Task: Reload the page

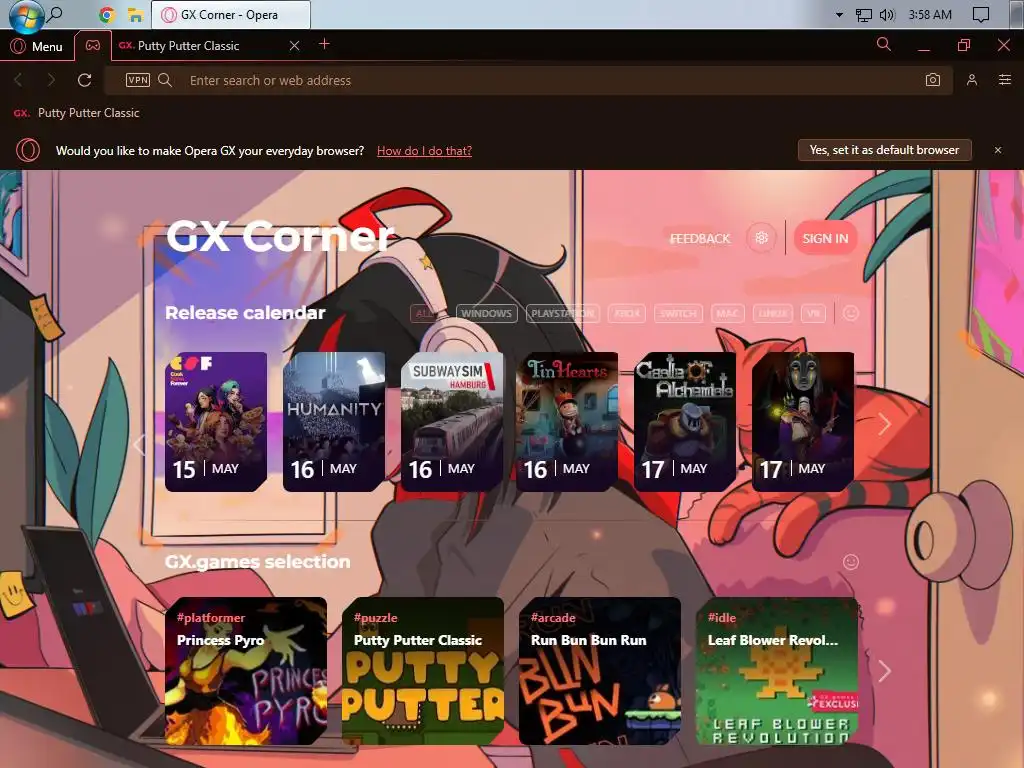Action: [x=84, y=80]
